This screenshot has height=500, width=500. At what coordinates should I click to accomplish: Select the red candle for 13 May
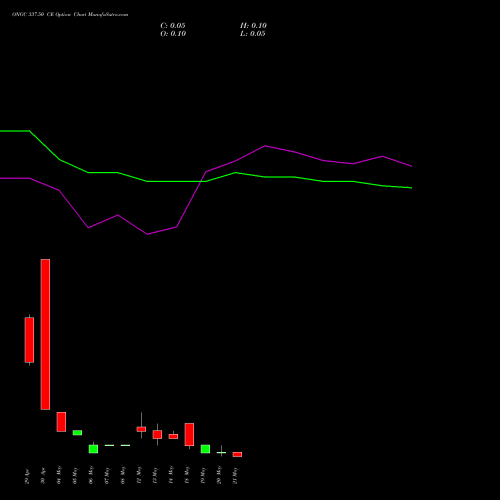tap(157, 434)
